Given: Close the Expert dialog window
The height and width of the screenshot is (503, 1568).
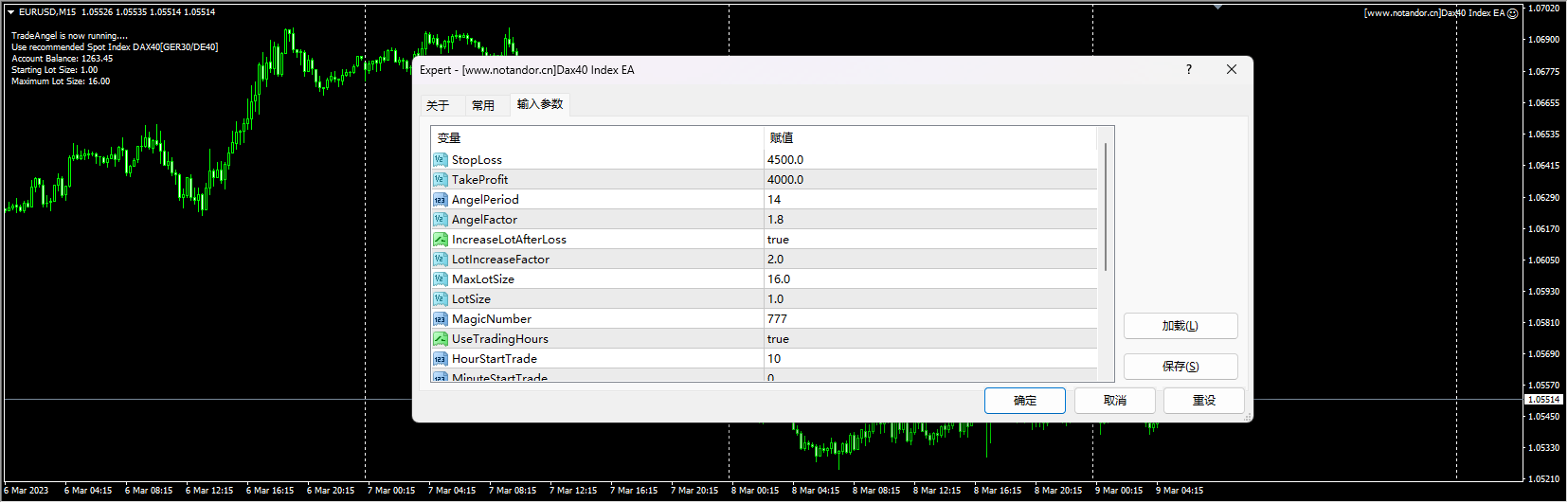Looking at the screenshot, I should tap(1232, 69).
